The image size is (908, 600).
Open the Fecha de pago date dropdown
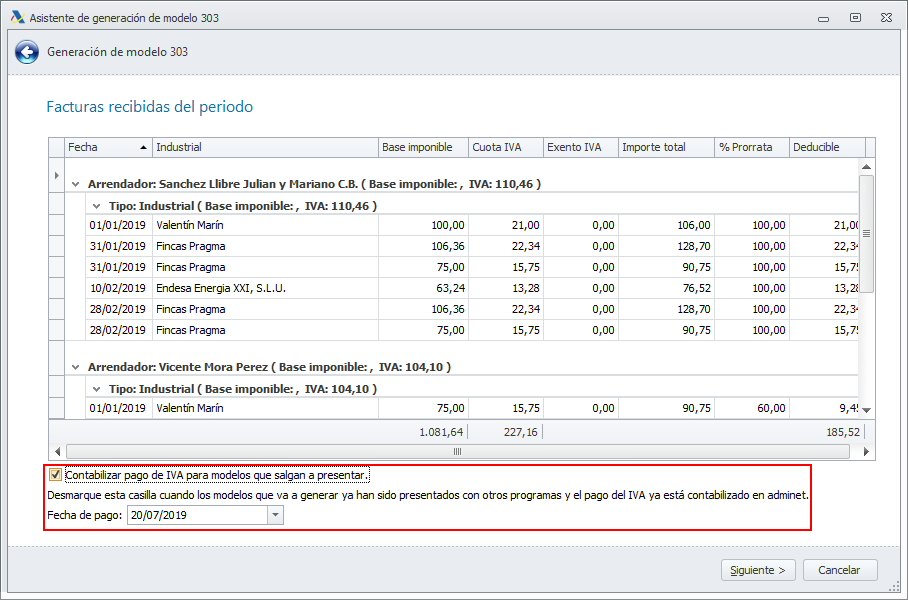point(275,515)
